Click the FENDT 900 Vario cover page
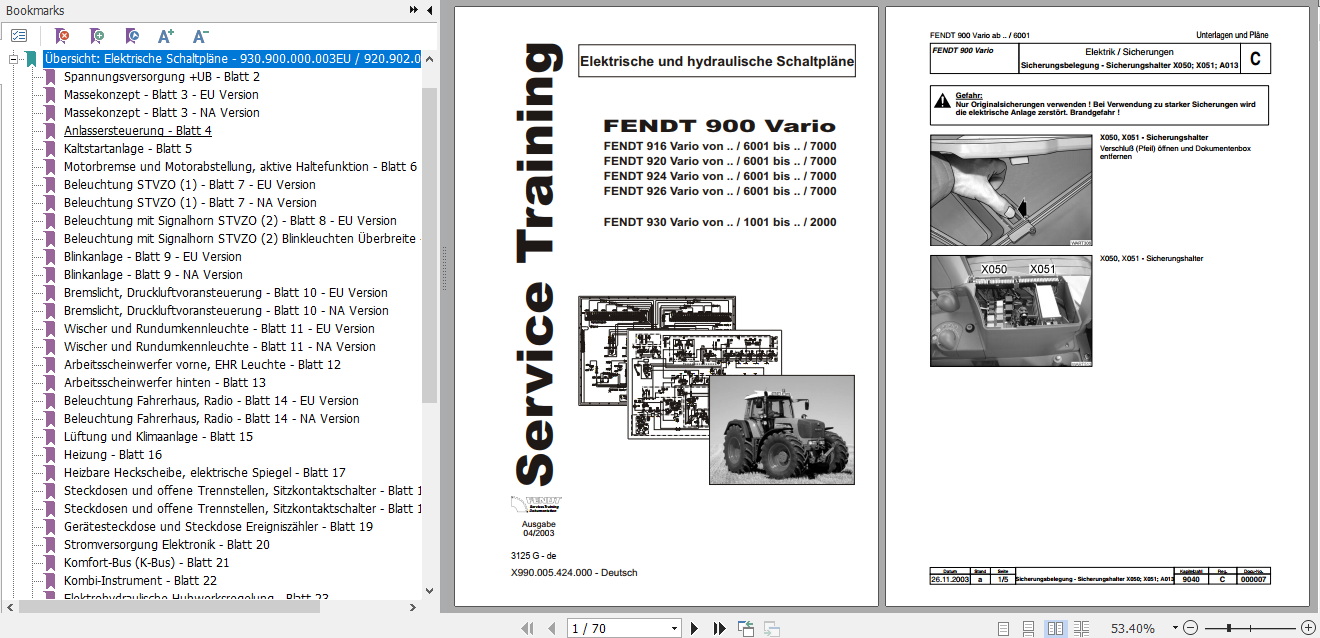 point(666,306)
